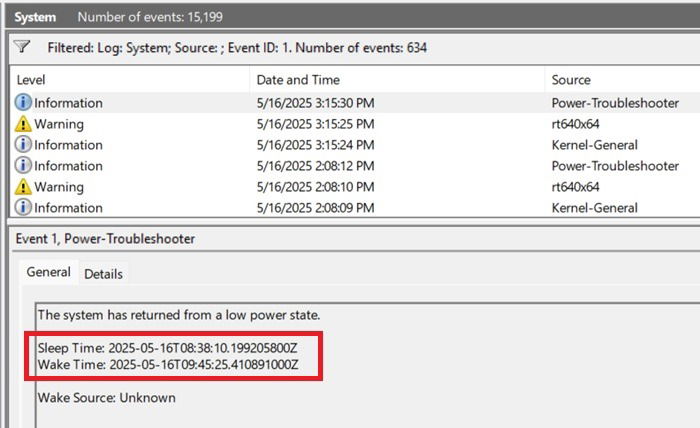Click Power-Troubleshooter source at 3:15:30 PM

615,103
